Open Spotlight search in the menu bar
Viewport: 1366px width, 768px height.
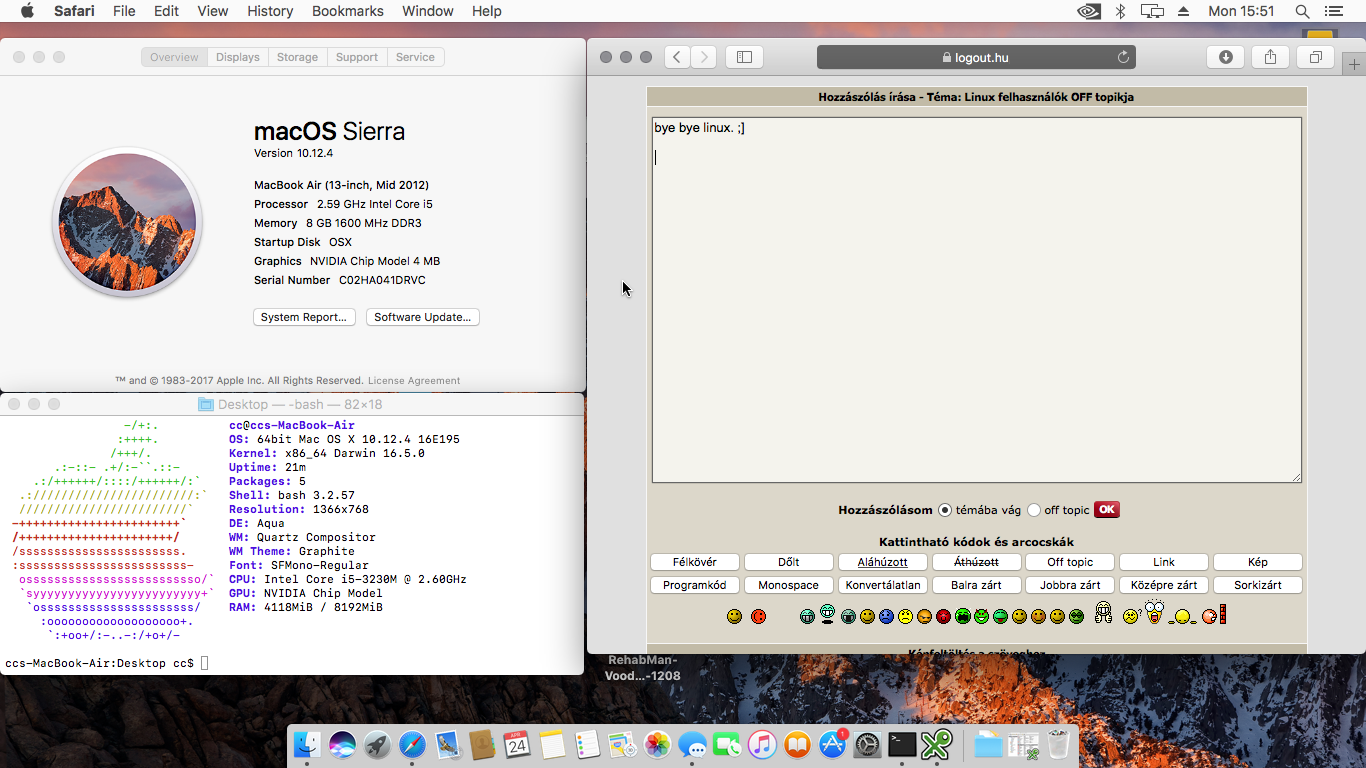(x=1302, y=11)
